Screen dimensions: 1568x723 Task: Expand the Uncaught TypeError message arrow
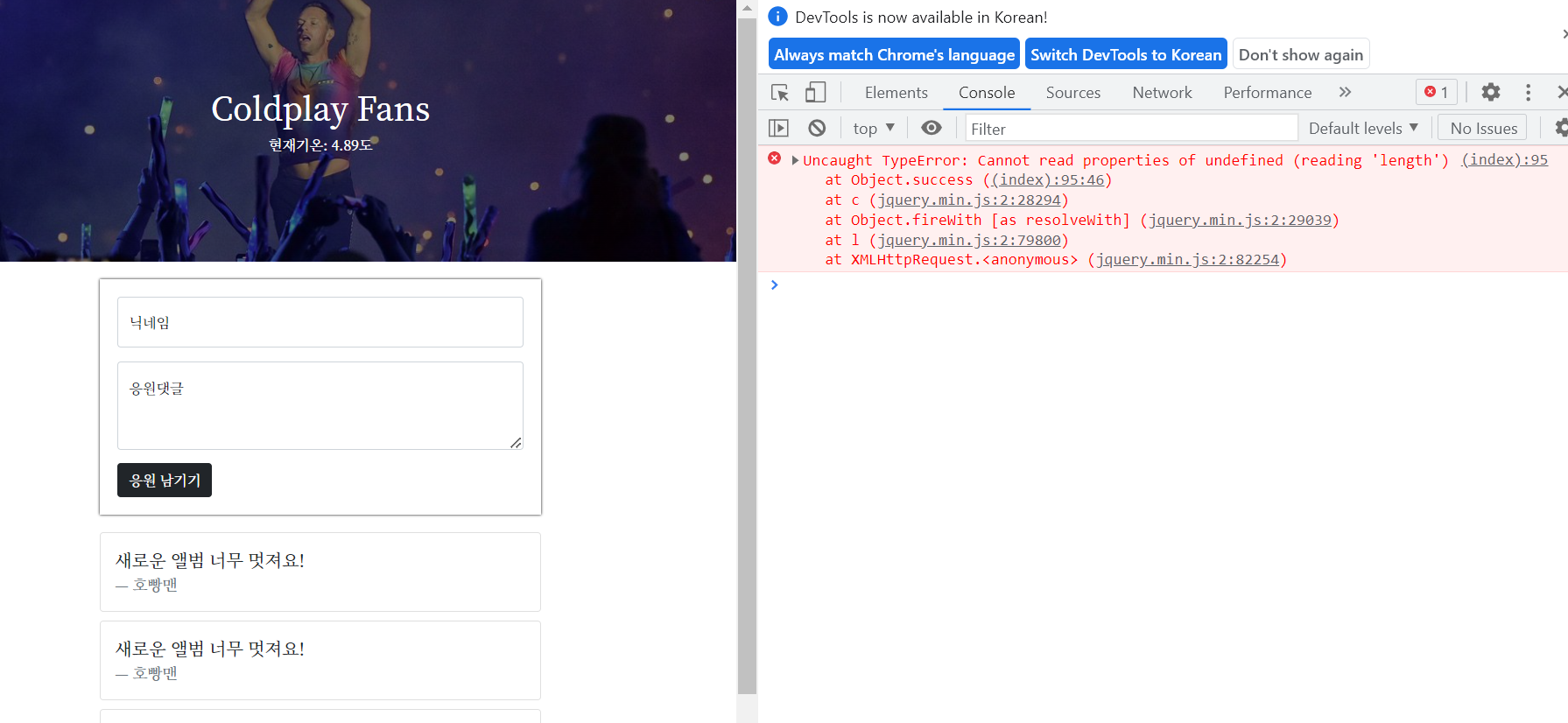point(795,160)
